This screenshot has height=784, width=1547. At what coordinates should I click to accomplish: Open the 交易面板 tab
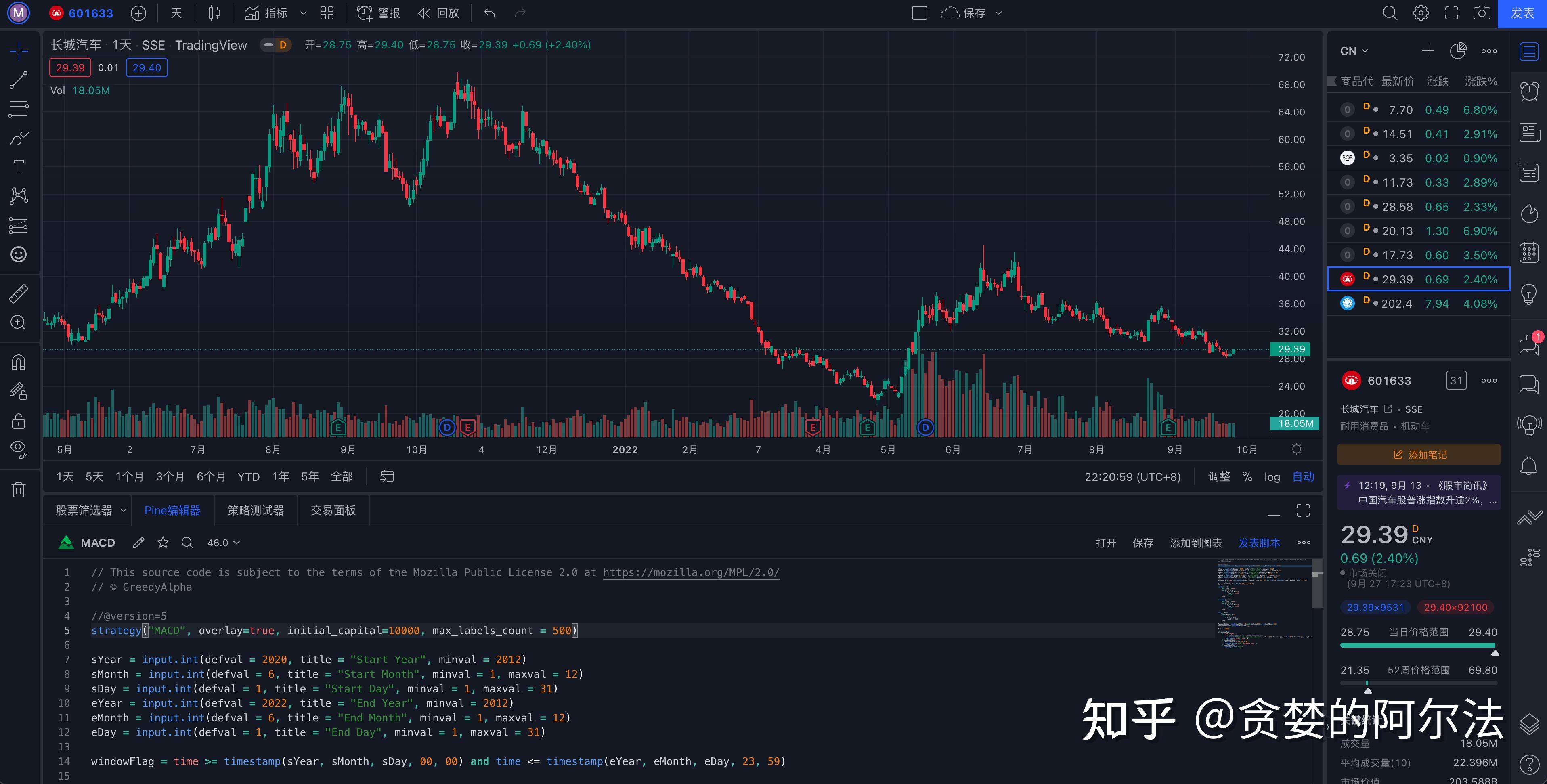[x=333, y=511]
